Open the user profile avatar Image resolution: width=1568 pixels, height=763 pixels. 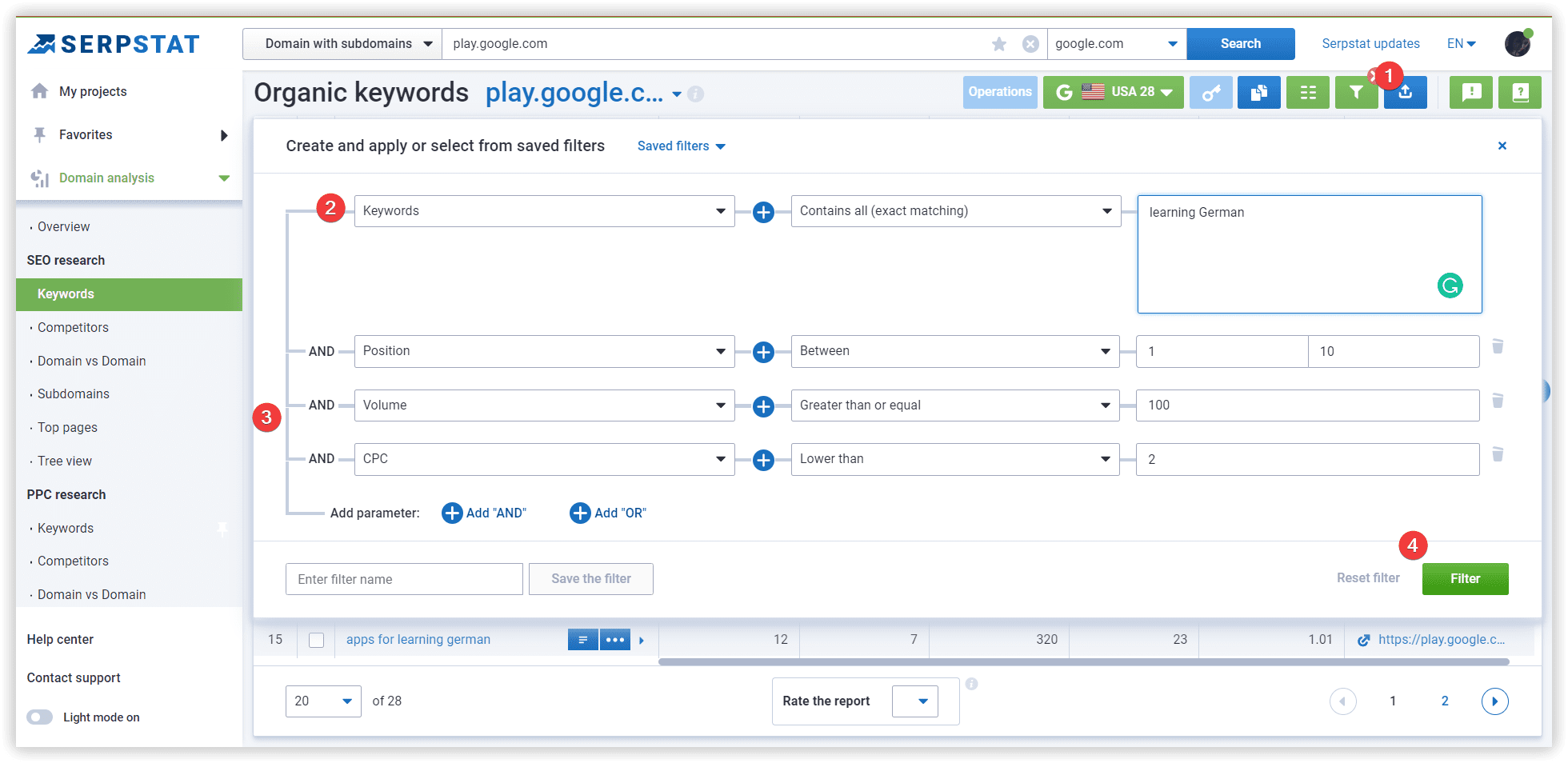click(1518, 43)
